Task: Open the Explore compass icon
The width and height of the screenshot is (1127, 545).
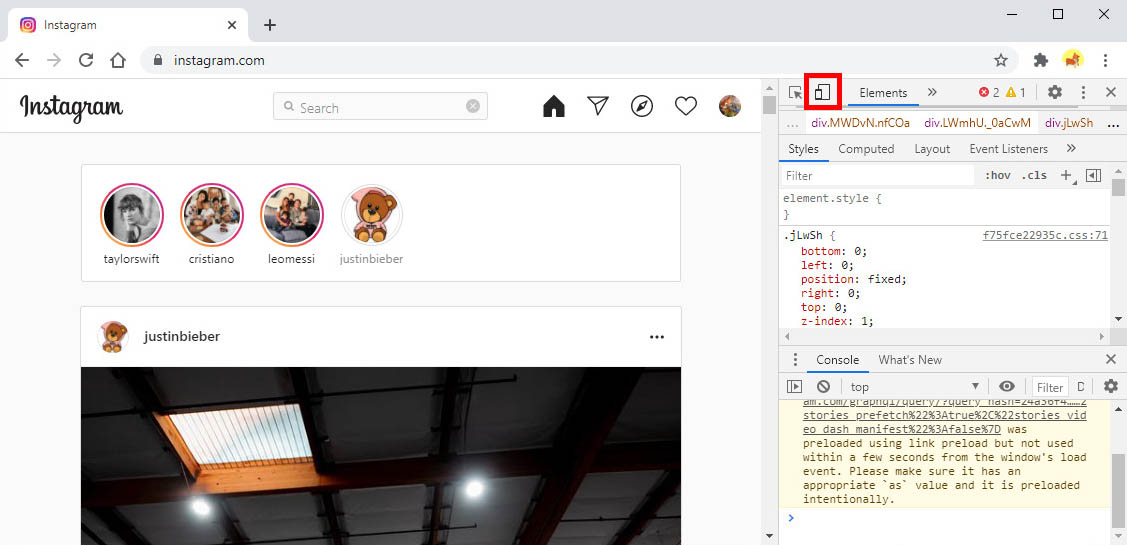Action: pos(642,106)
